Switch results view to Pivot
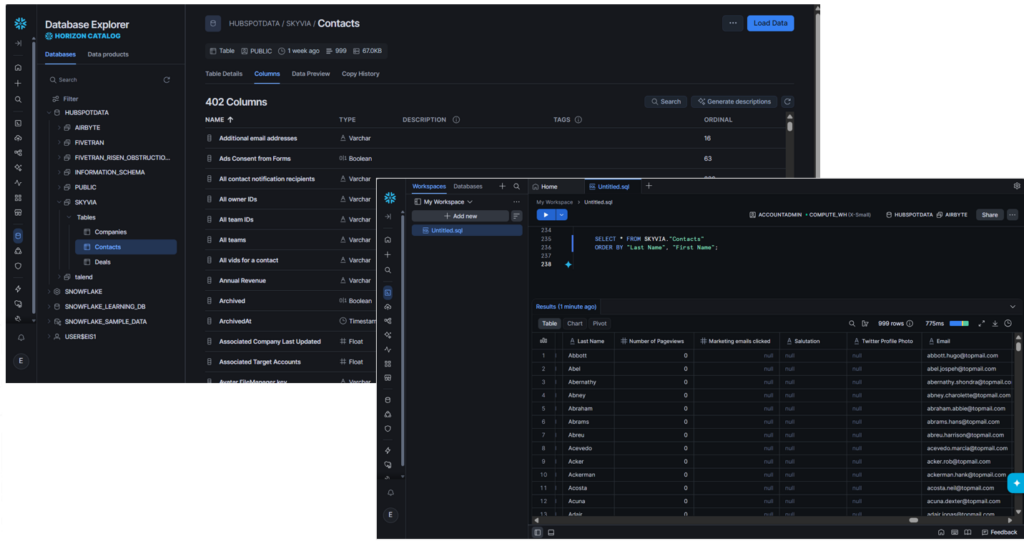This screenshot has height=541, width=1024. click(600, 323)
